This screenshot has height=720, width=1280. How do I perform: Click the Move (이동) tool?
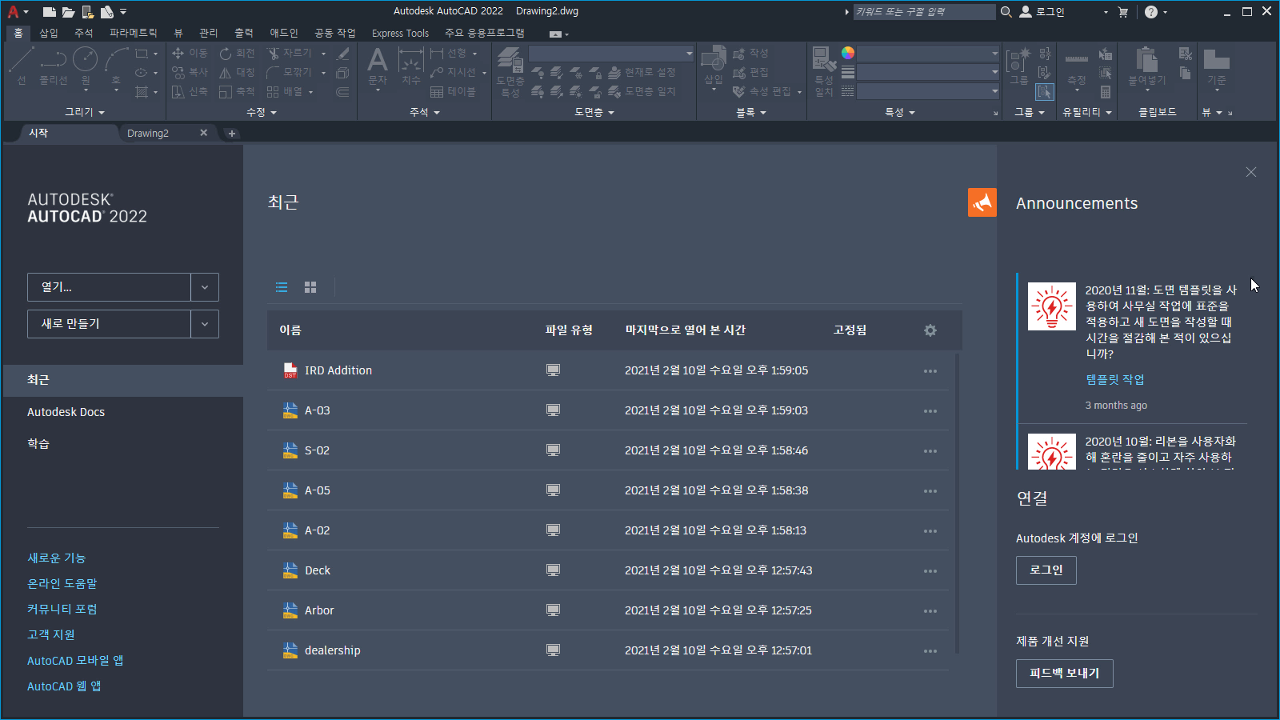pos(191,53)
